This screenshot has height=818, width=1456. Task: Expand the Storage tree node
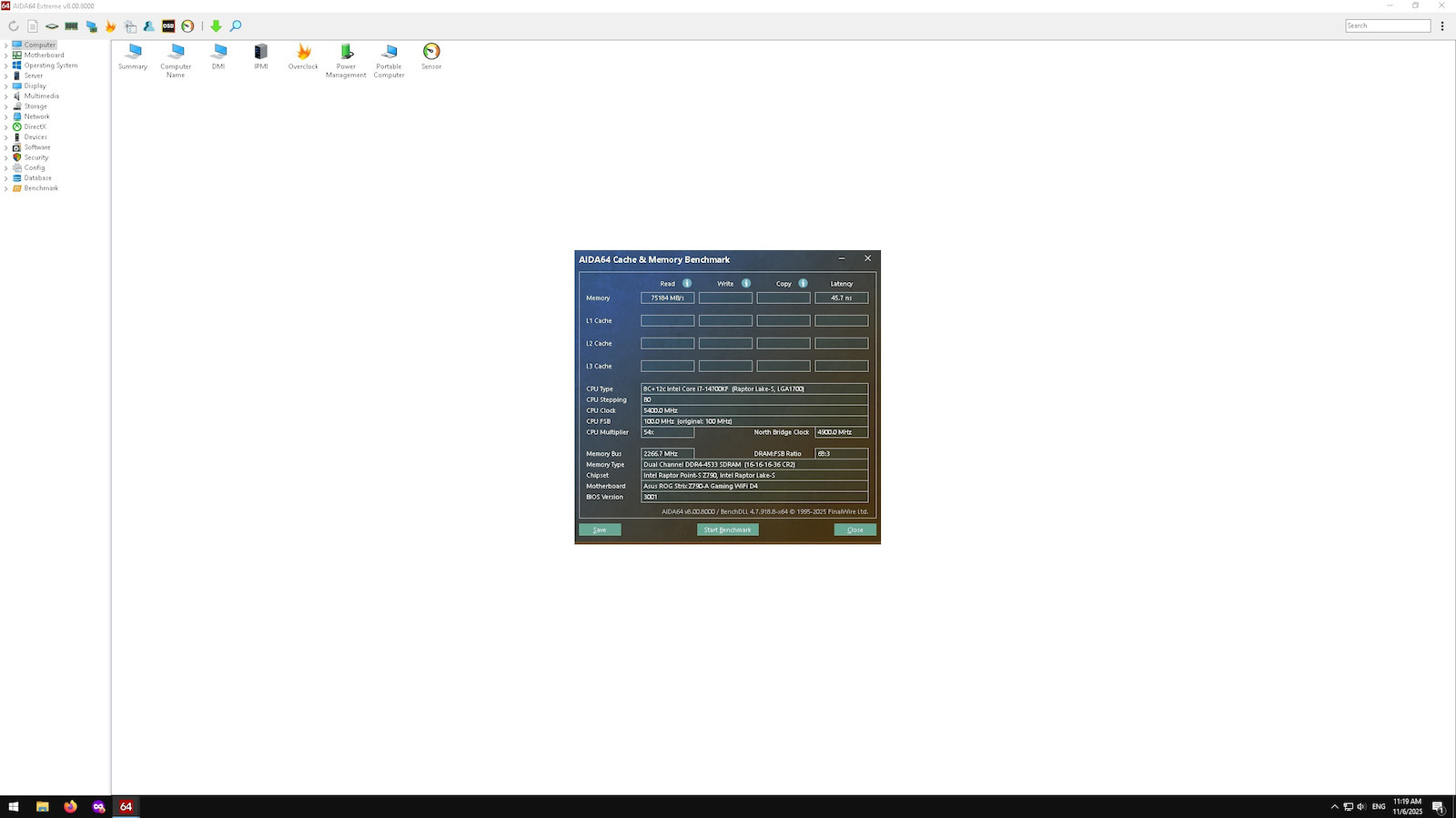point(5,106)
